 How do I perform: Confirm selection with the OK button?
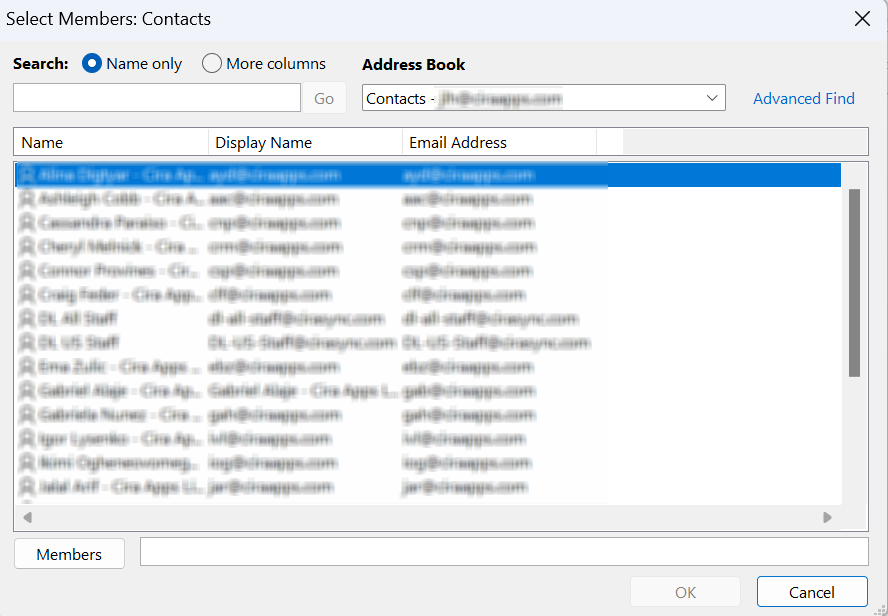pos(685,591)
